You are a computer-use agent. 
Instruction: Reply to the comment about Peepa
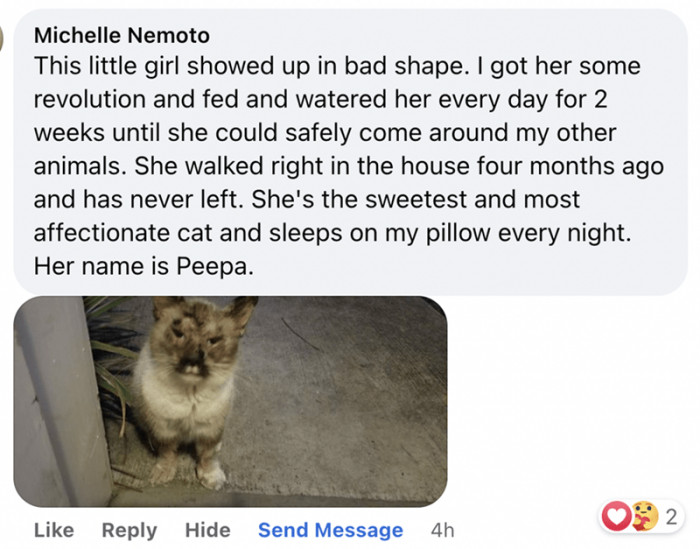tap(128, 530)
